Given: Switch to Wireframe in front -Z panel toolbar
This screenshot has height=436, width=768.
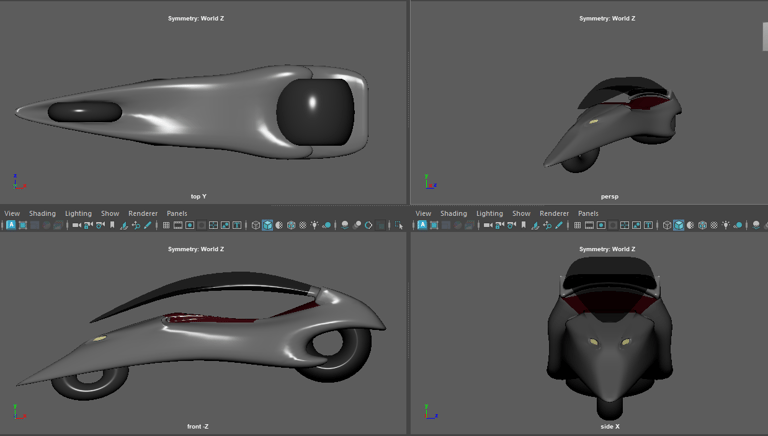Looking at the screenshot, I should (x=255, y=225).
